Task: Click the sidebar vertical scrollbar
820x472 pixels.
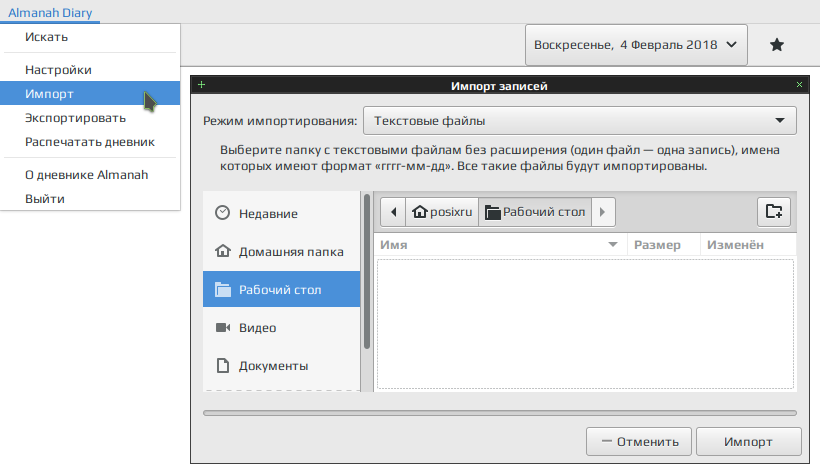Action: [x=367, y=271]
